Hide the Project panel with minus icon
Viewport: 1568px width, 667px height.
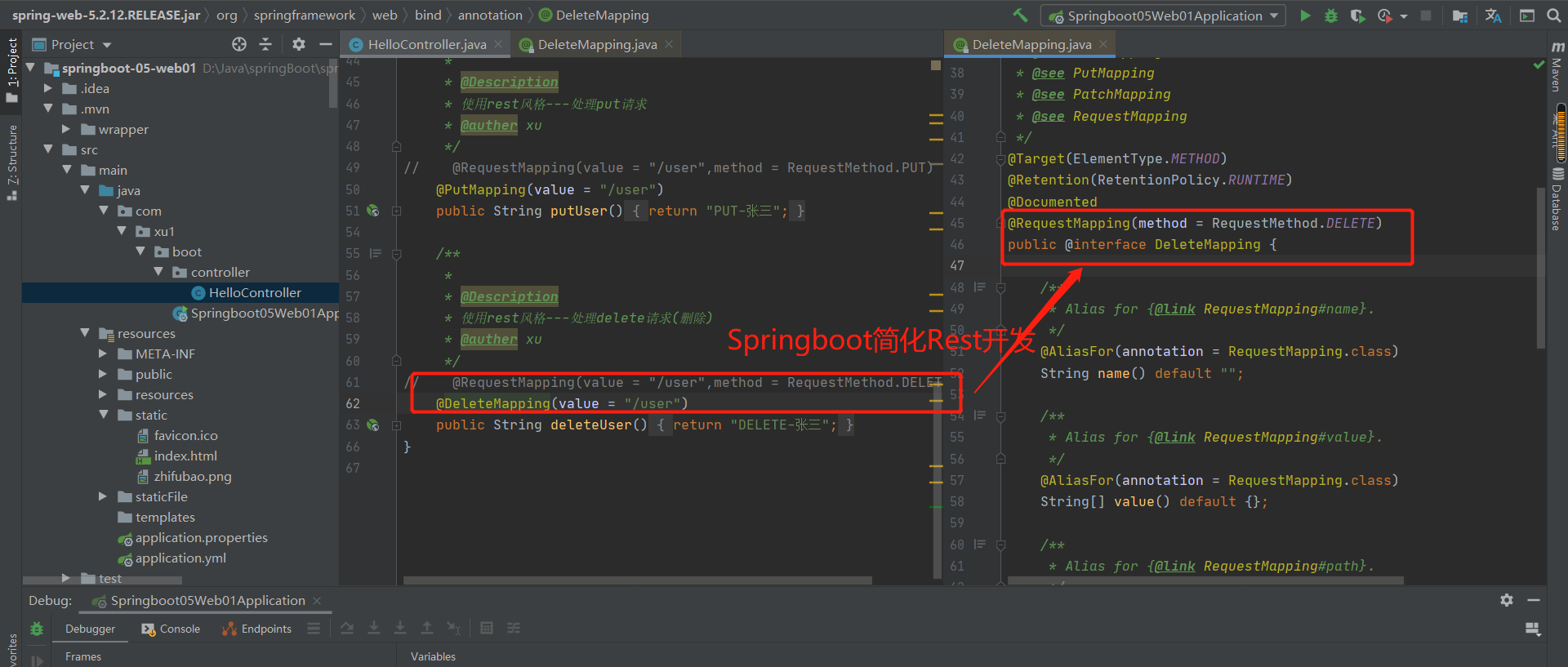click(325, 44)
